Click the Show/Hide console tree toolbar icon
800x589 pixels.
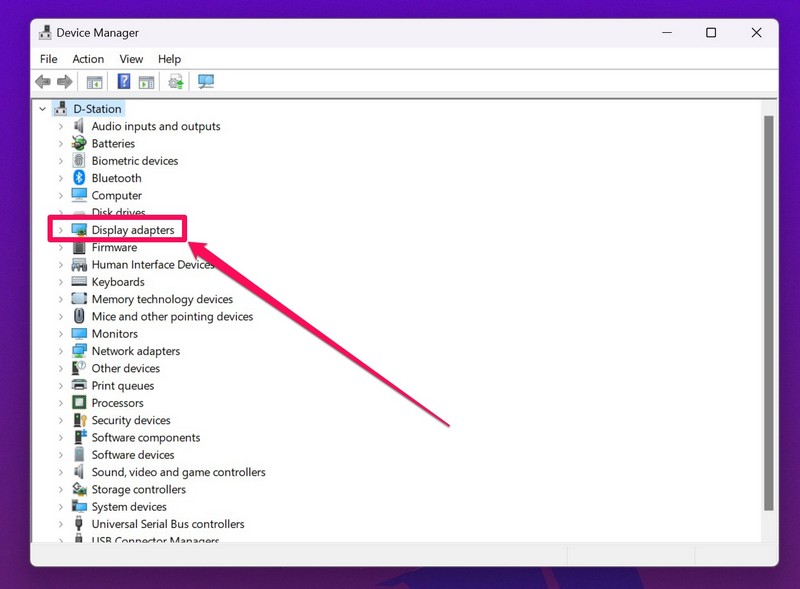95,82
